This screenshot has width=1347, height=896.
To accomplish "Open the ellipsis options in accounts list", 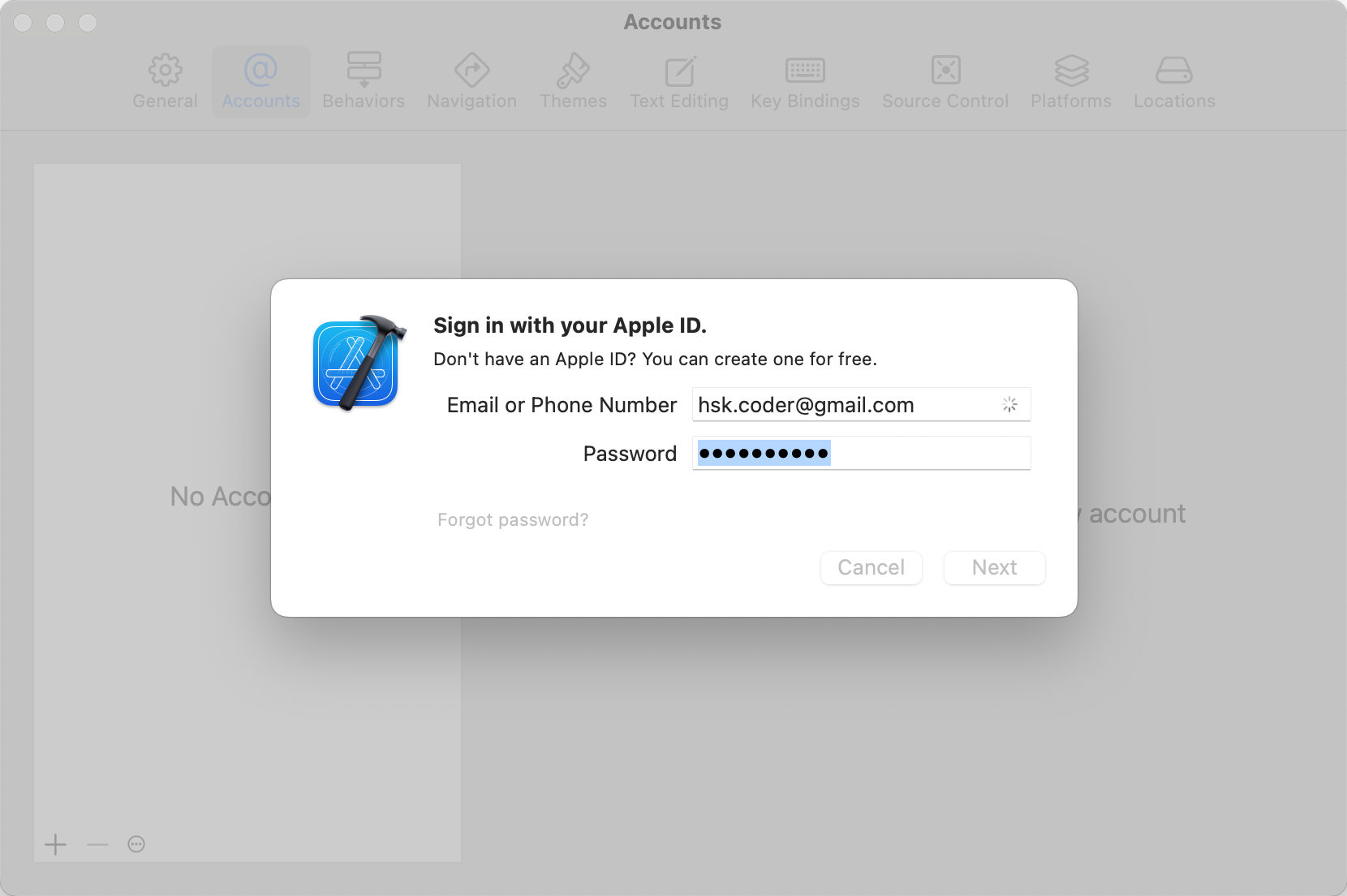I will pos(136,844).
